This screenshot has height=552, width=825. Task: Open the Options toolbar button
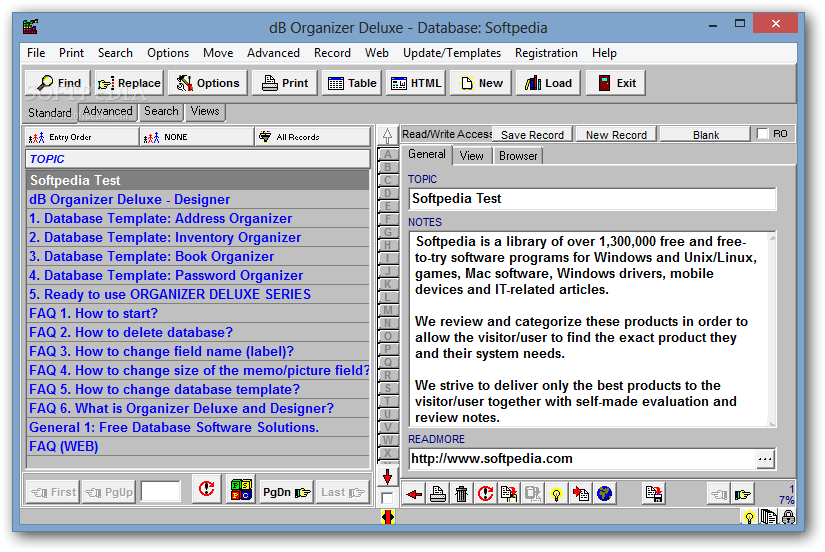[207, 83]
